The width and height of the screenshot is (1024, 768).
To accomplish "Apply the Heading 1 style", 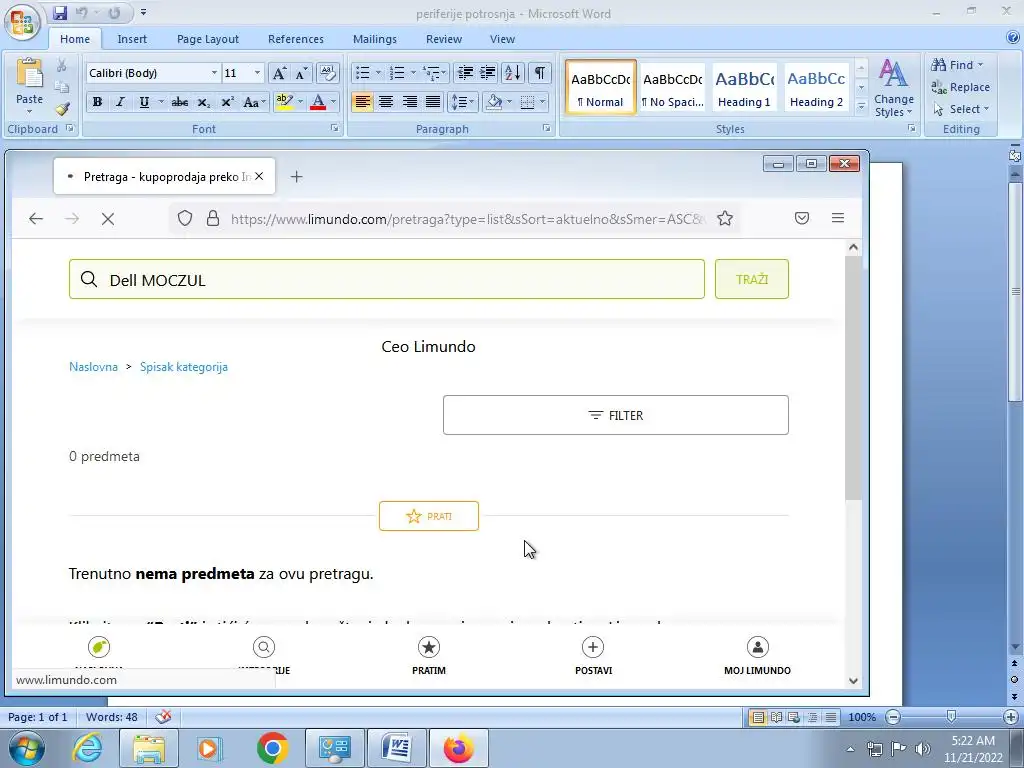I will click(x=744, y=88).
